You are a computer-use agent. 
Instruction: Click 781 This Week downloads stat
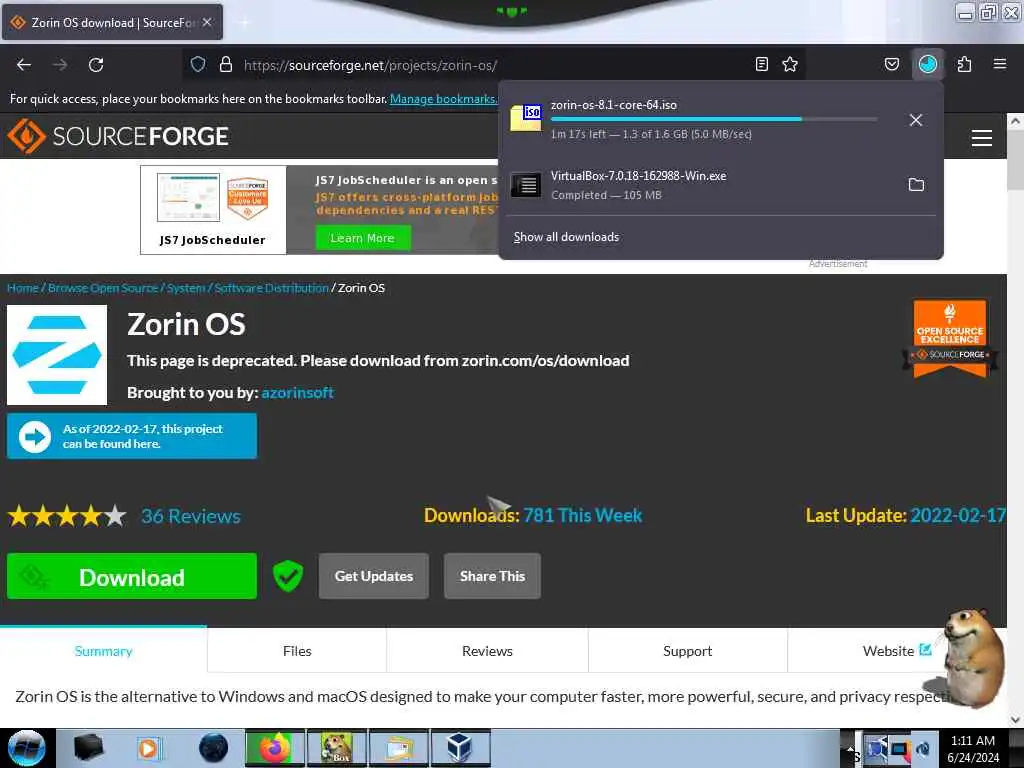tap(583, 515)
